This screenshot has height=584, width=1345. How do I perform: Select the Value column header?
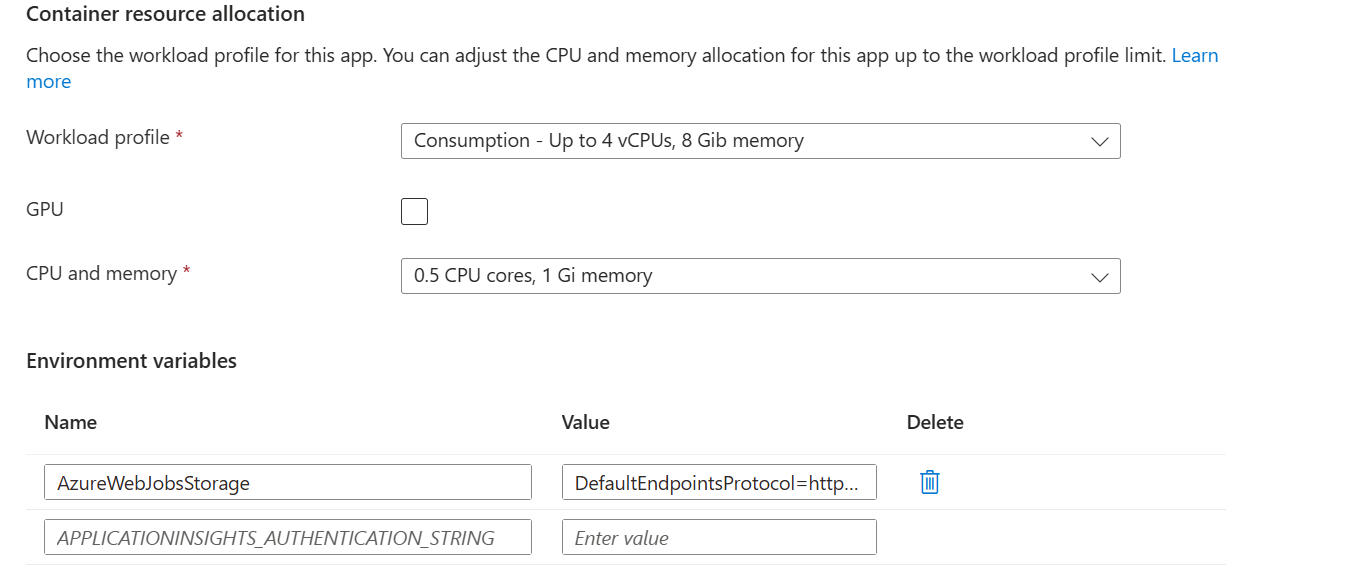(585, 422)
